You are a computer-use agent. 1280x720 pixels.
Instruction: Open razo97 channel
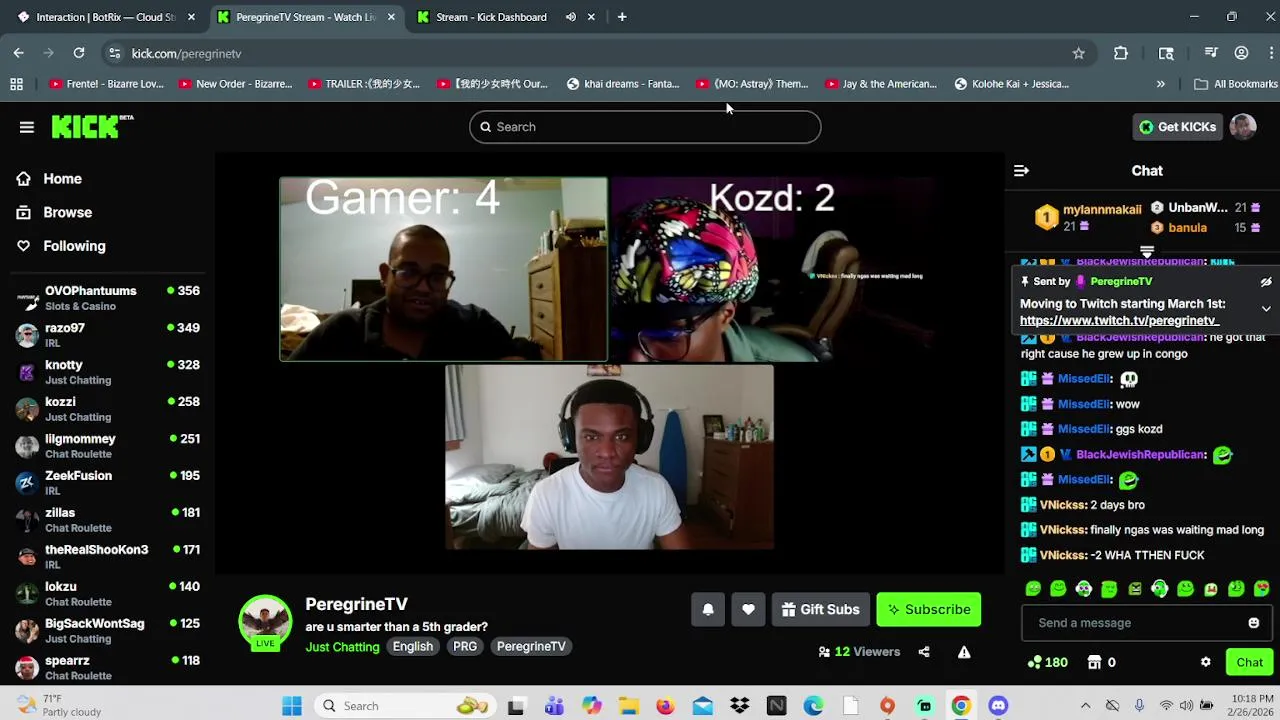(107, 335)
